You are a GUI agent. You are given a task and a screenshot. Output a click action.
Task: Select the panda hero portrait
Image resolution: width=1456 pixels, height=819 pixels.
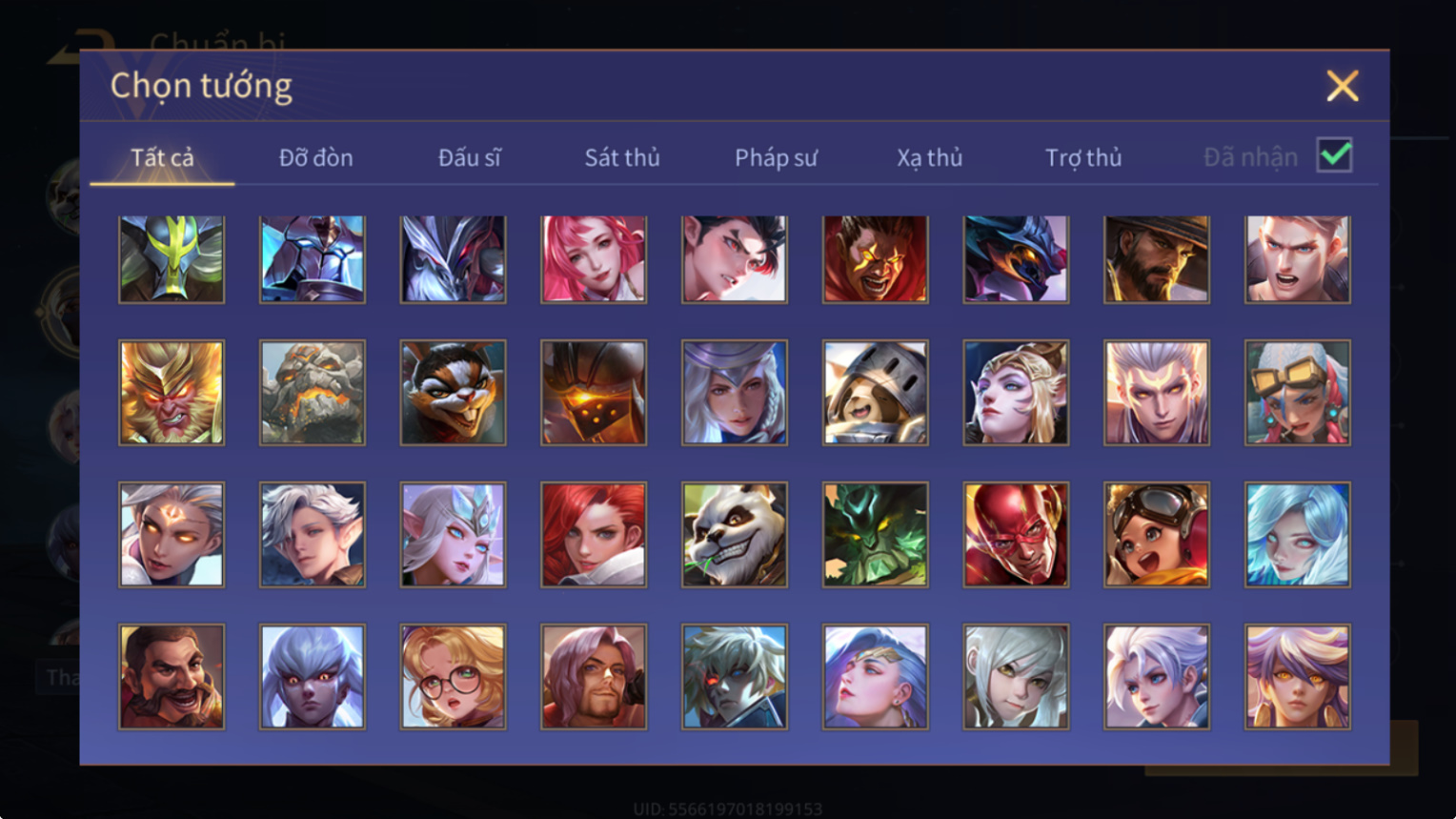735,534
